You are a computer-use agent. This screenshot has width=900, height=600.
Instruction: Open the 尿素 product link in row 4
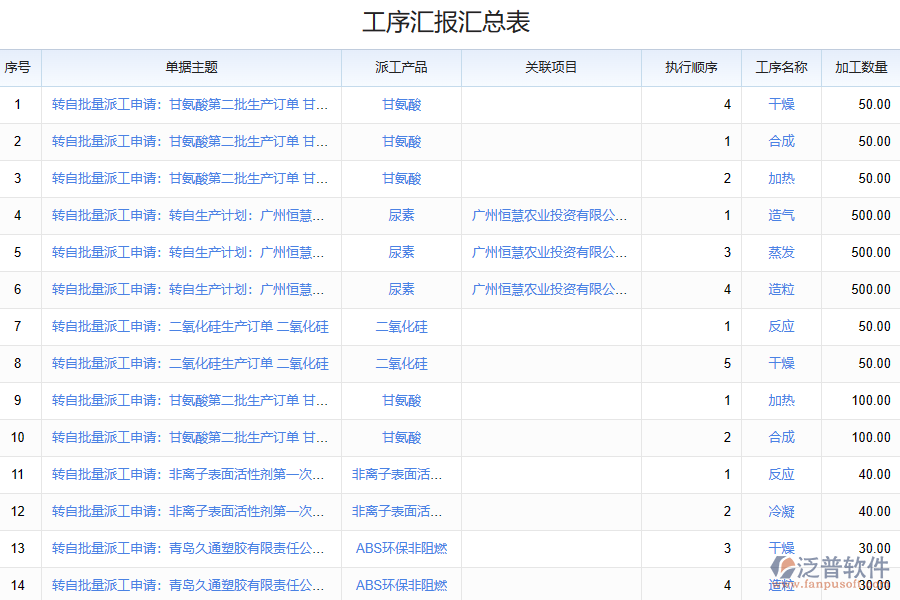[401, 216]
